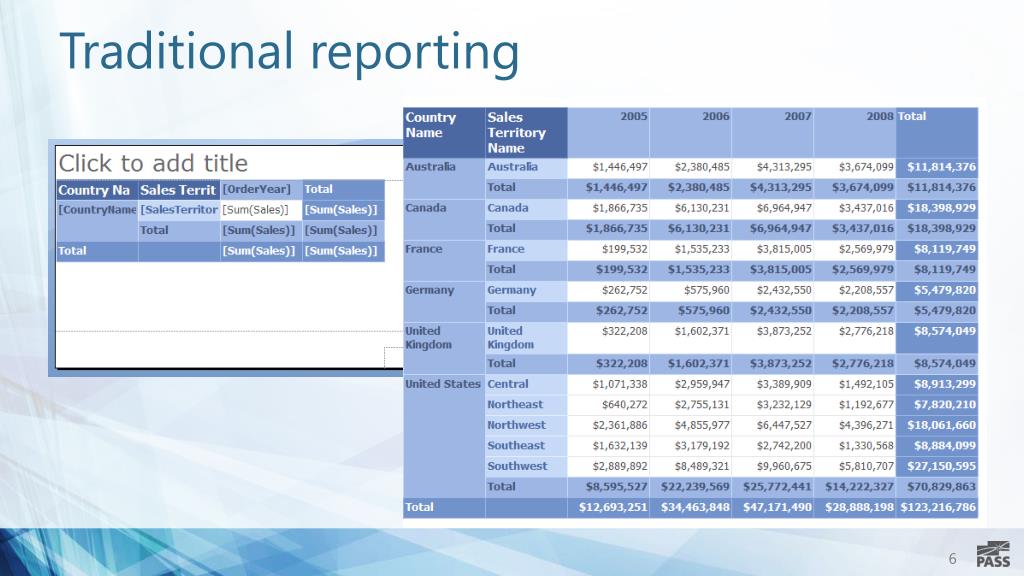Image resolution: width=1024 pixels, height=576 pixels.
Task: Click the 'Sales Territ' header in design table
Action: (179, 189)
